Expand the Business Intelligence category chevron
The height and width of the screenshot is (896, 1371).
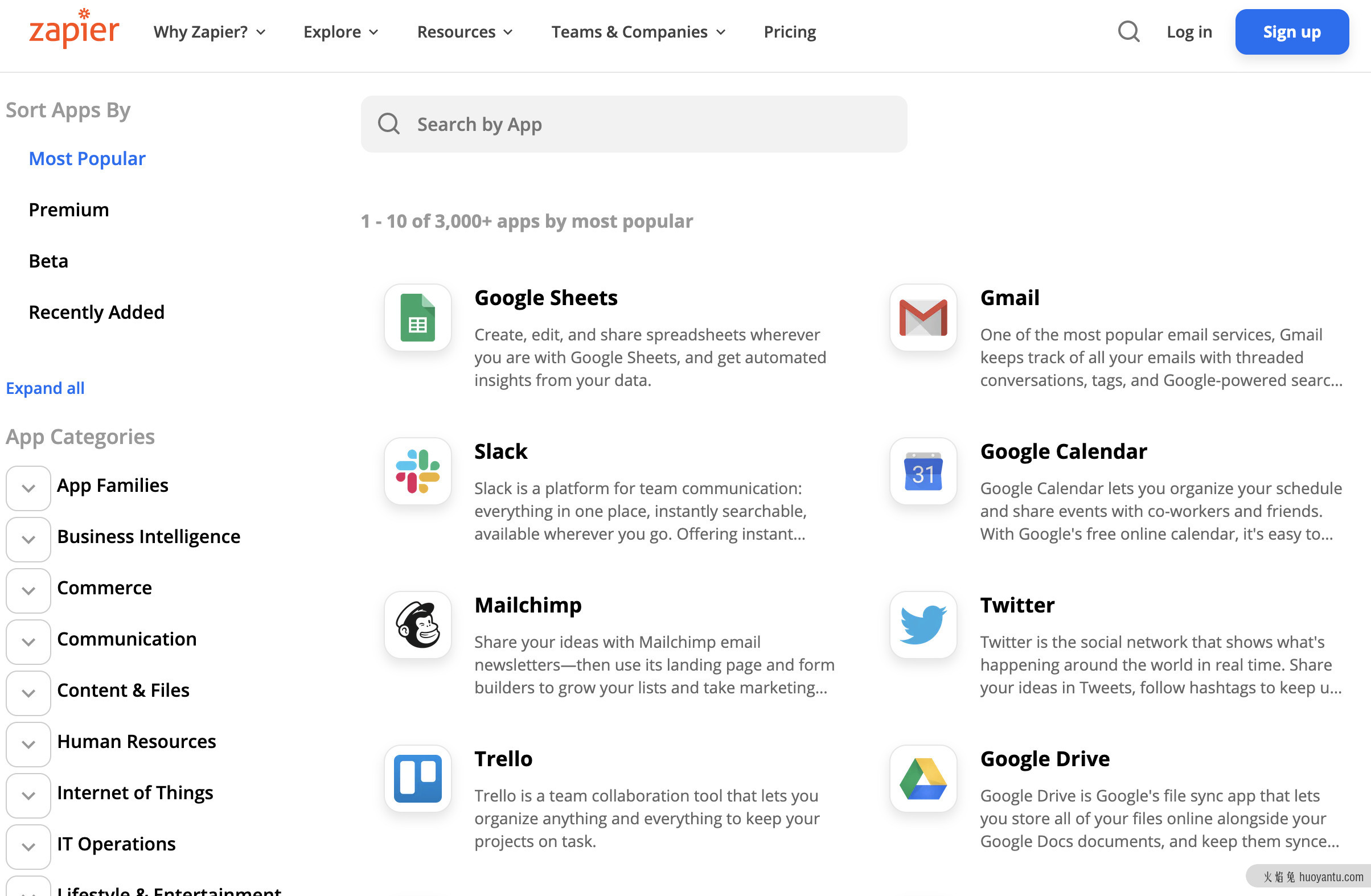(x=28, y=540)
